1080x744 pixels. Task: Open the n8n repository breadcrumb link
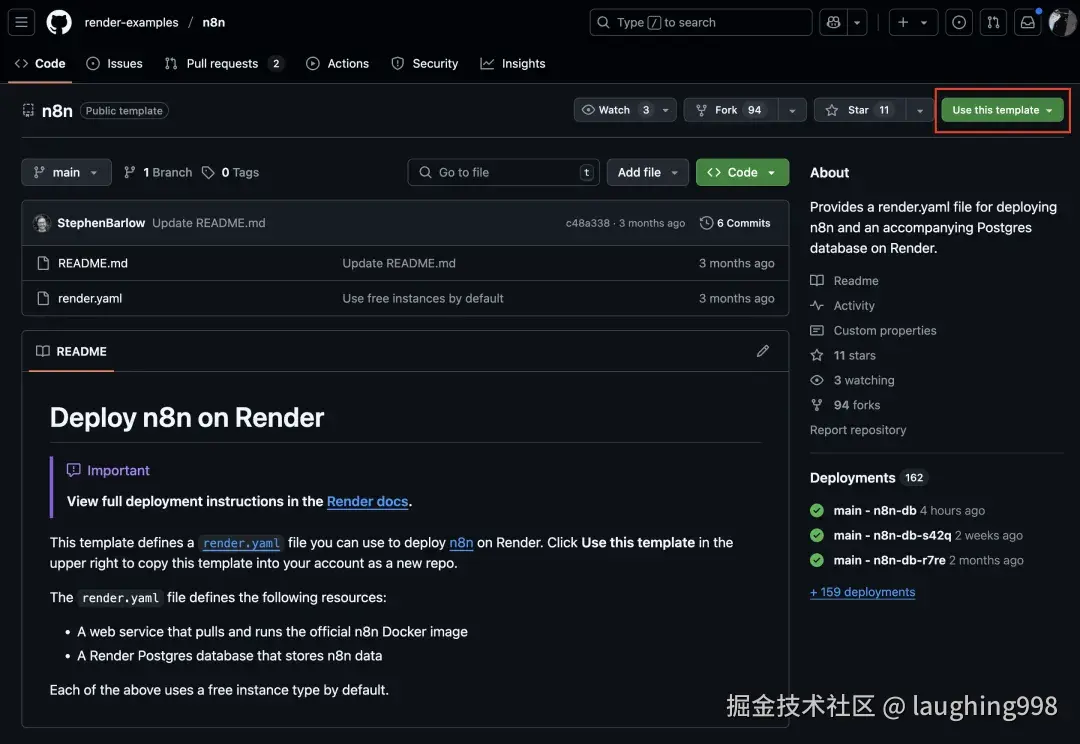coord(214,22)
